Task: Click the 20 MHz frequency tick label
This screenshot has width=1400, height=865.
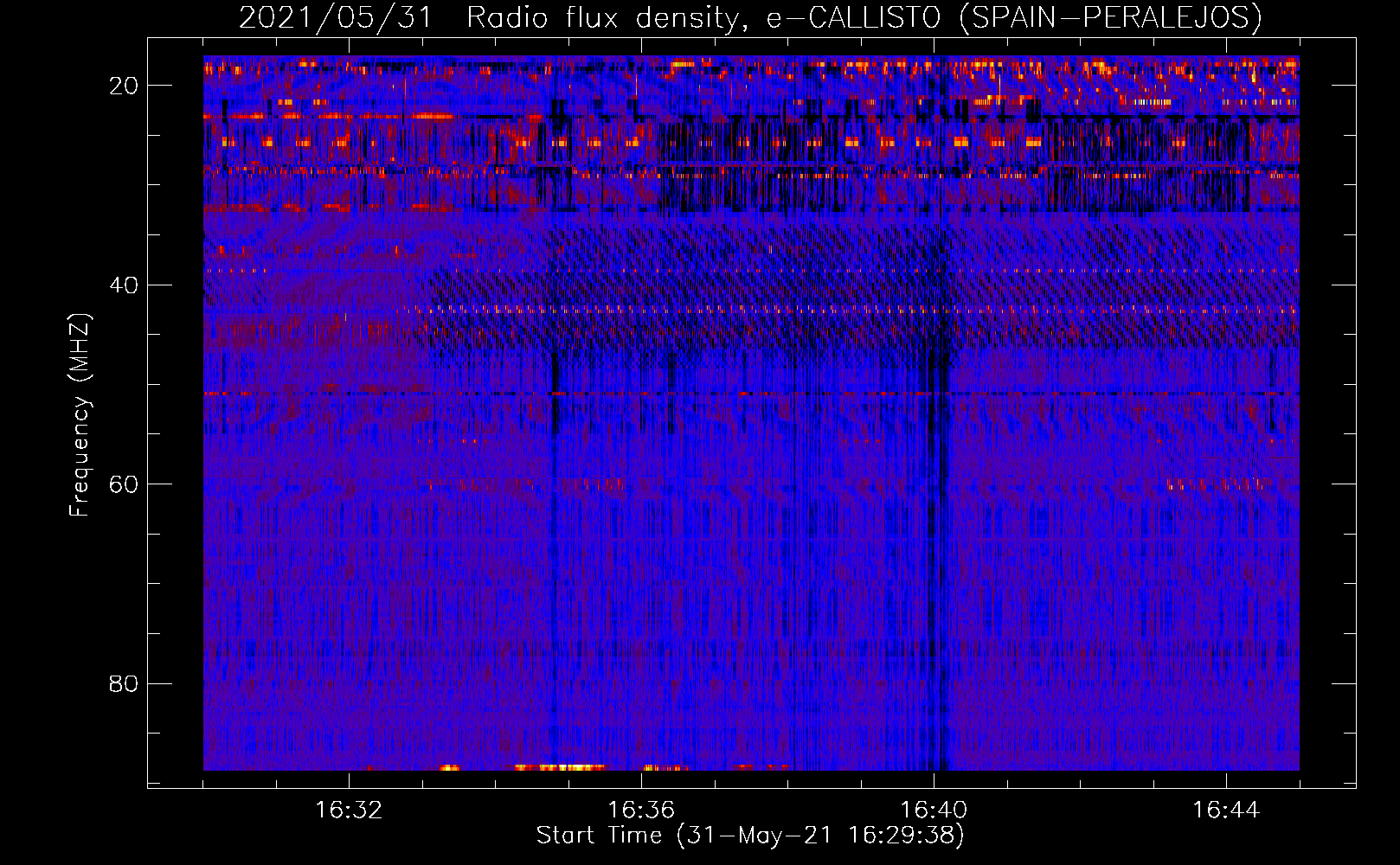Action: click(124, 86)
